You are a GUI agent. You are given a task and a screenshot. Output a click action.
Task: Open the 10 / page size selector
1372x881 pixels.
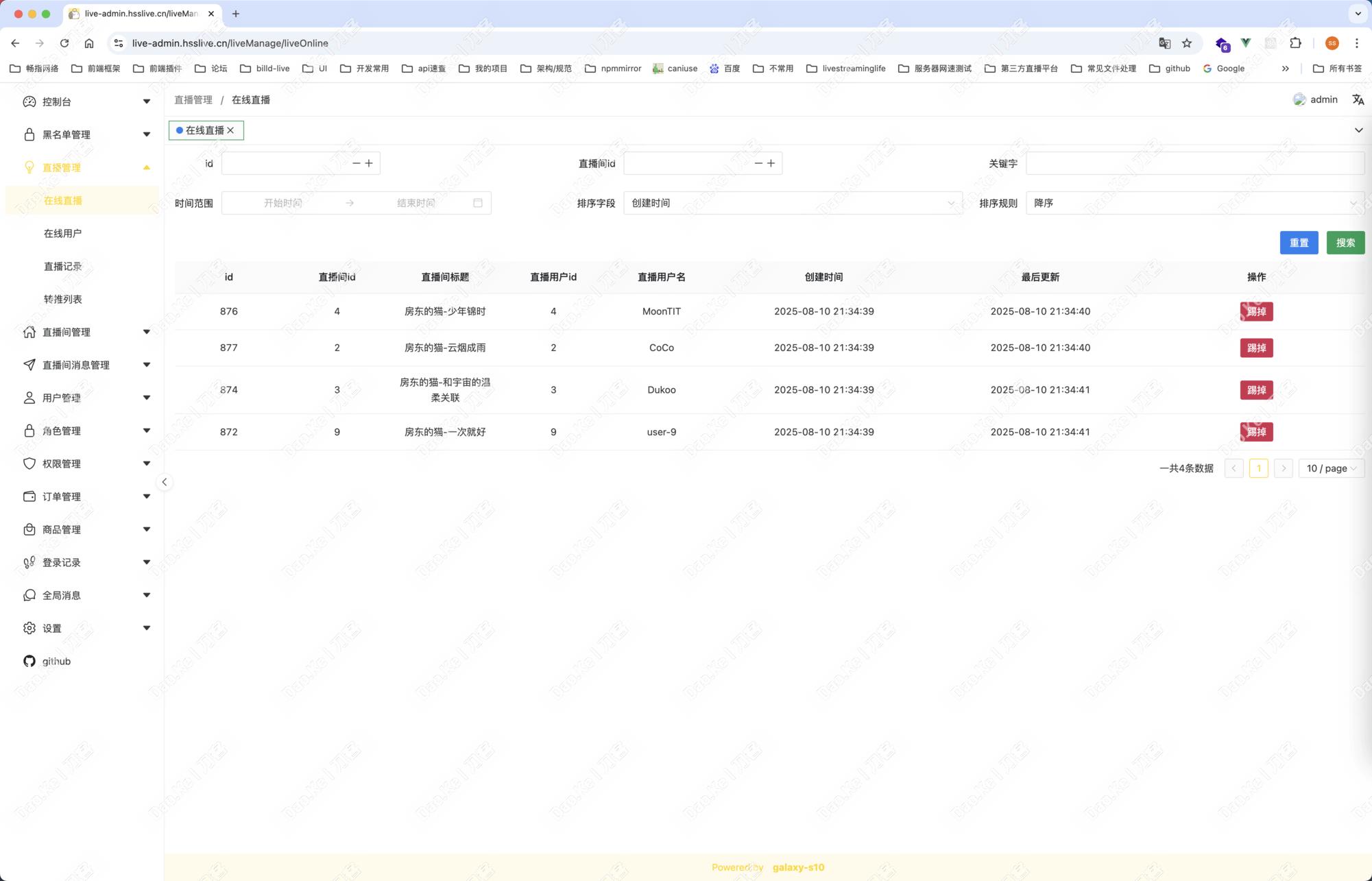(1331, 468)
